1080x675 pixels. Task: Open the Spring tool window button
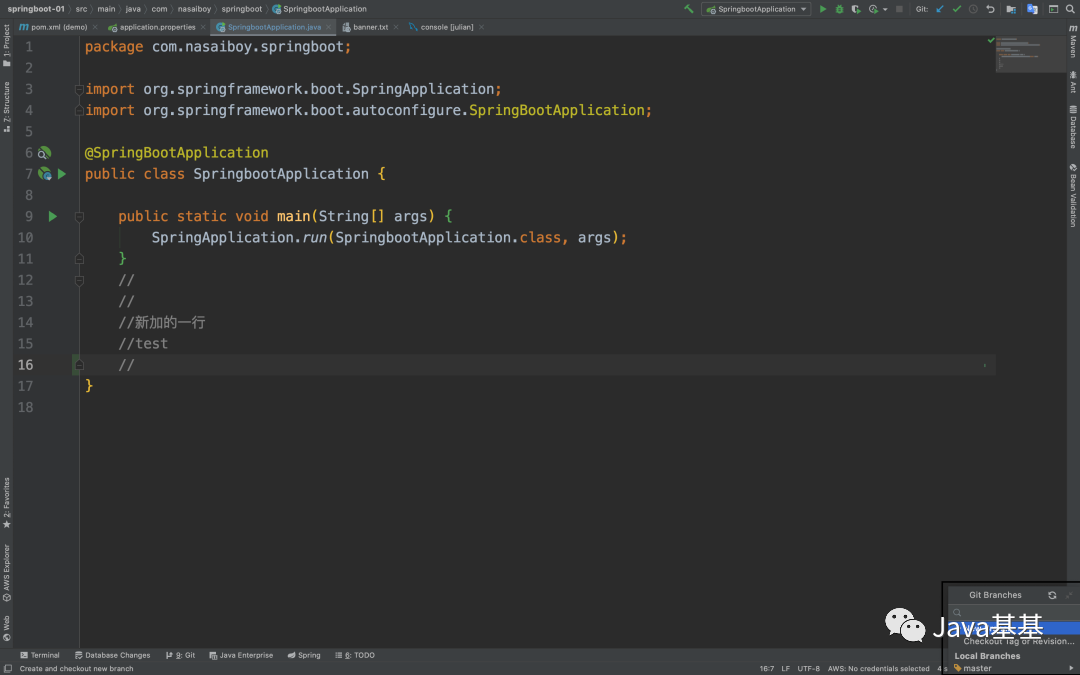point(304,655)
